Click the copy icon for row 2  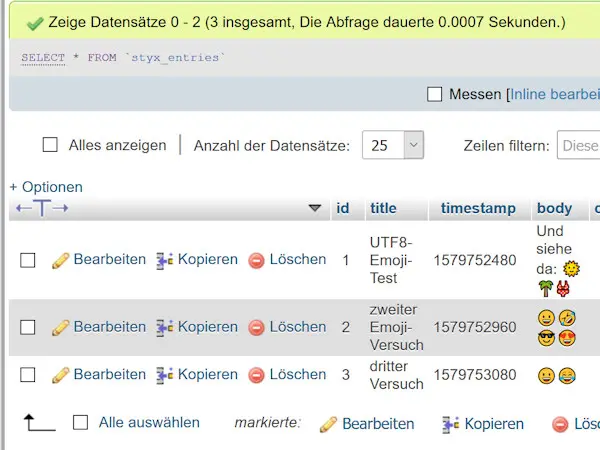click(165, 327)
